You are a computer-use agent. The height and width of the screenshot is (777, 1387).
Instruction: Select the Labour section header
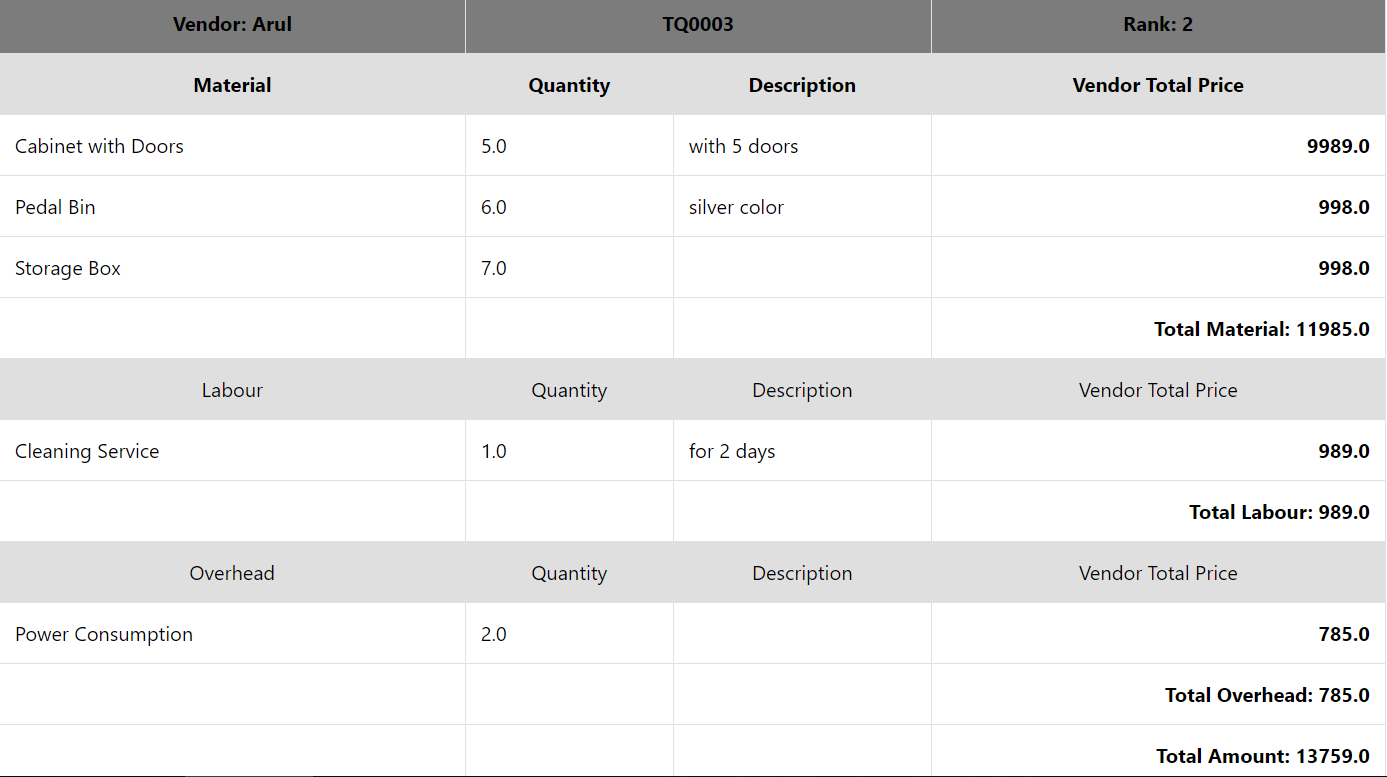pyautogui.click(x=232, y=391)
